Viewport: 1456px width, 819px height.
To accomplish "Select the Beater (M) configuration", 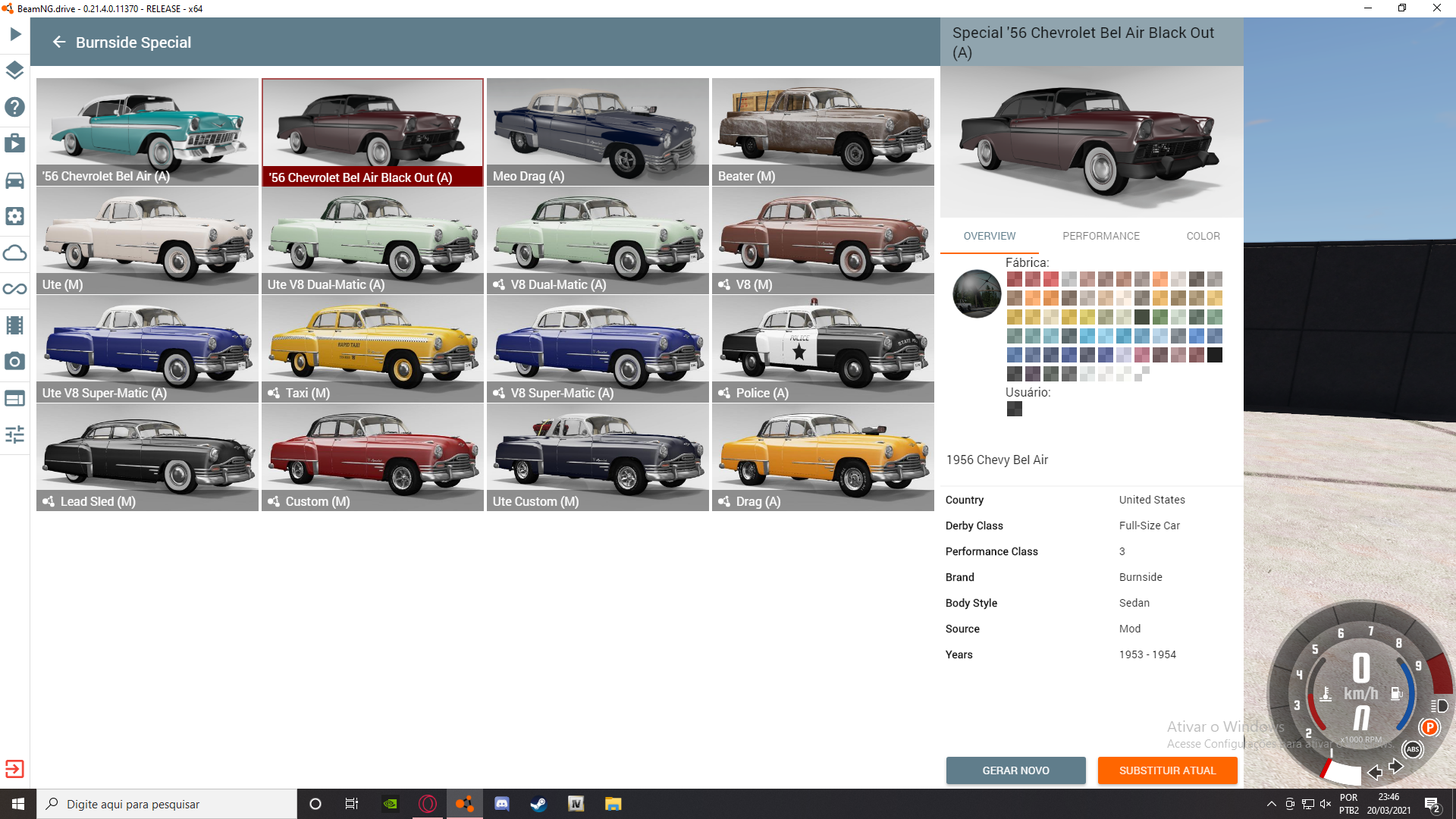I will pyautogui.click(x=823, y=131).
